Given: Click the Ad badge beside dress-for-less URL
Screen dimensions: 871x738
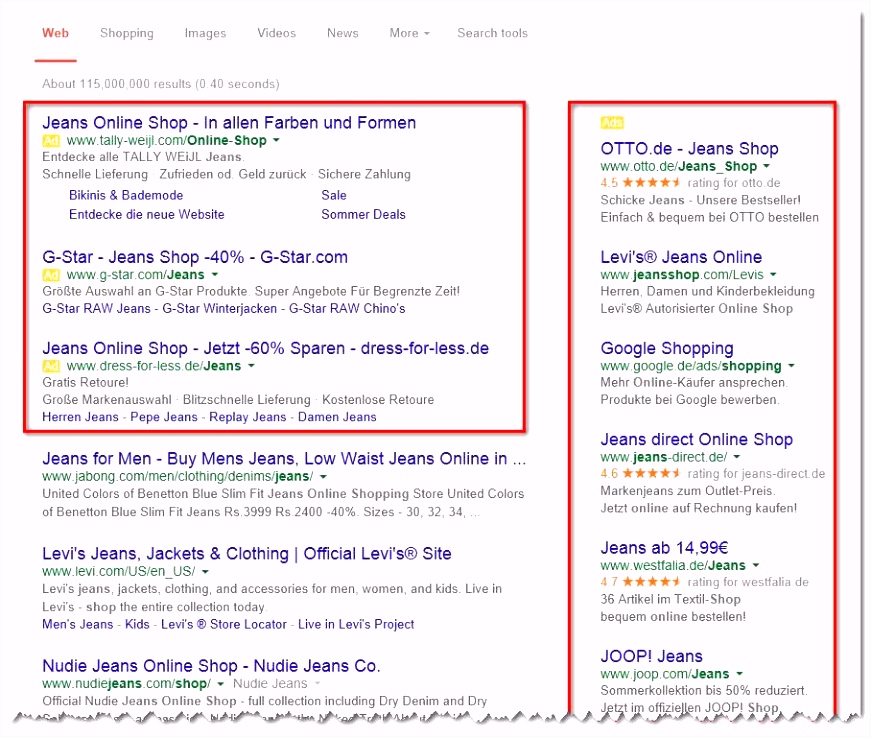Looking at the screenshot, I should (51, 366).
